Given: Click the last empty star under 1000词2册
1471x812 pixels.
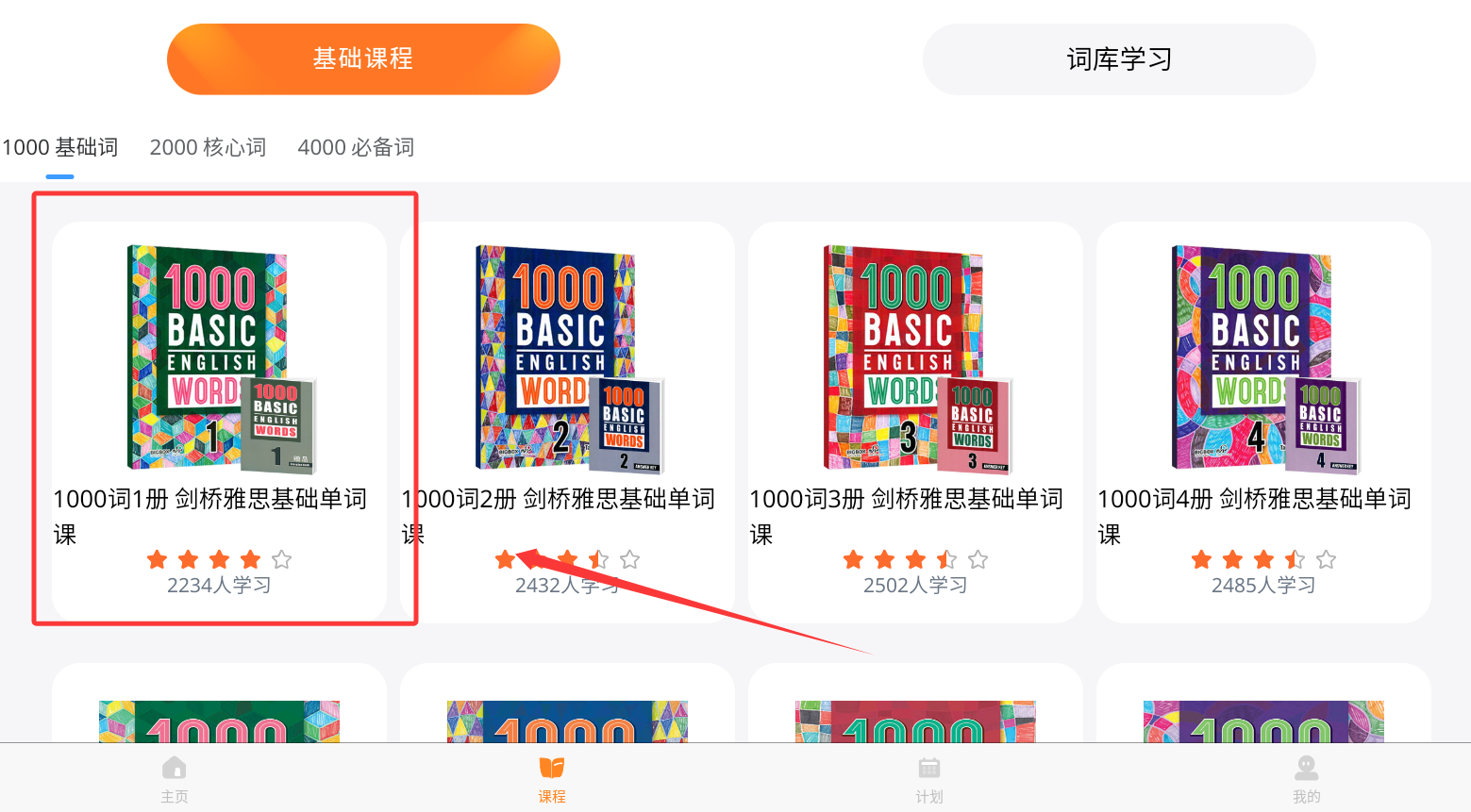Looking at the screenshot, I should coord(629,559).
